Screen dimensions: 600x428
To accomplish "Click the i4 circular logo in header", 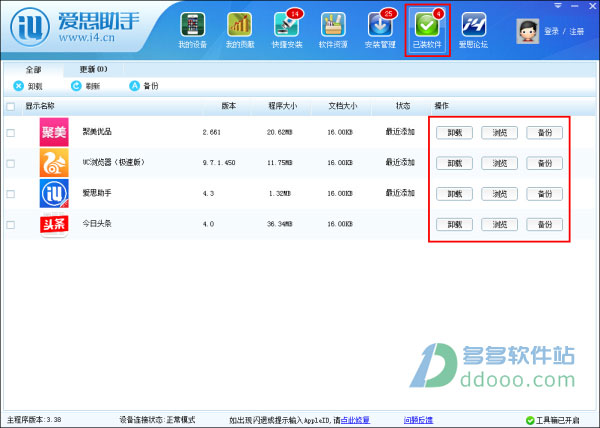I will tap(30, 27).
